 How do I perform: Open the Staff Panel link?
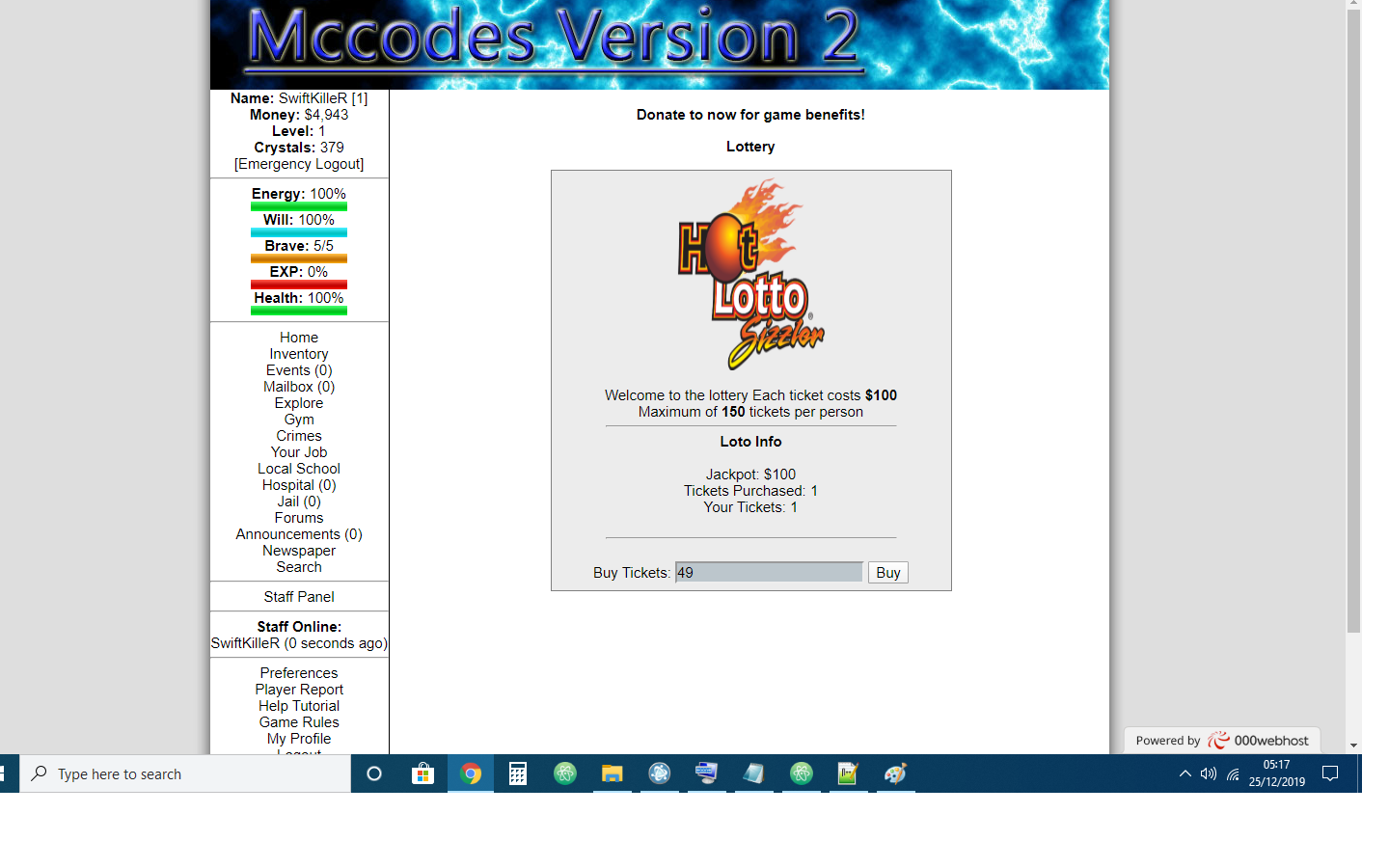[x=299, y=597]
